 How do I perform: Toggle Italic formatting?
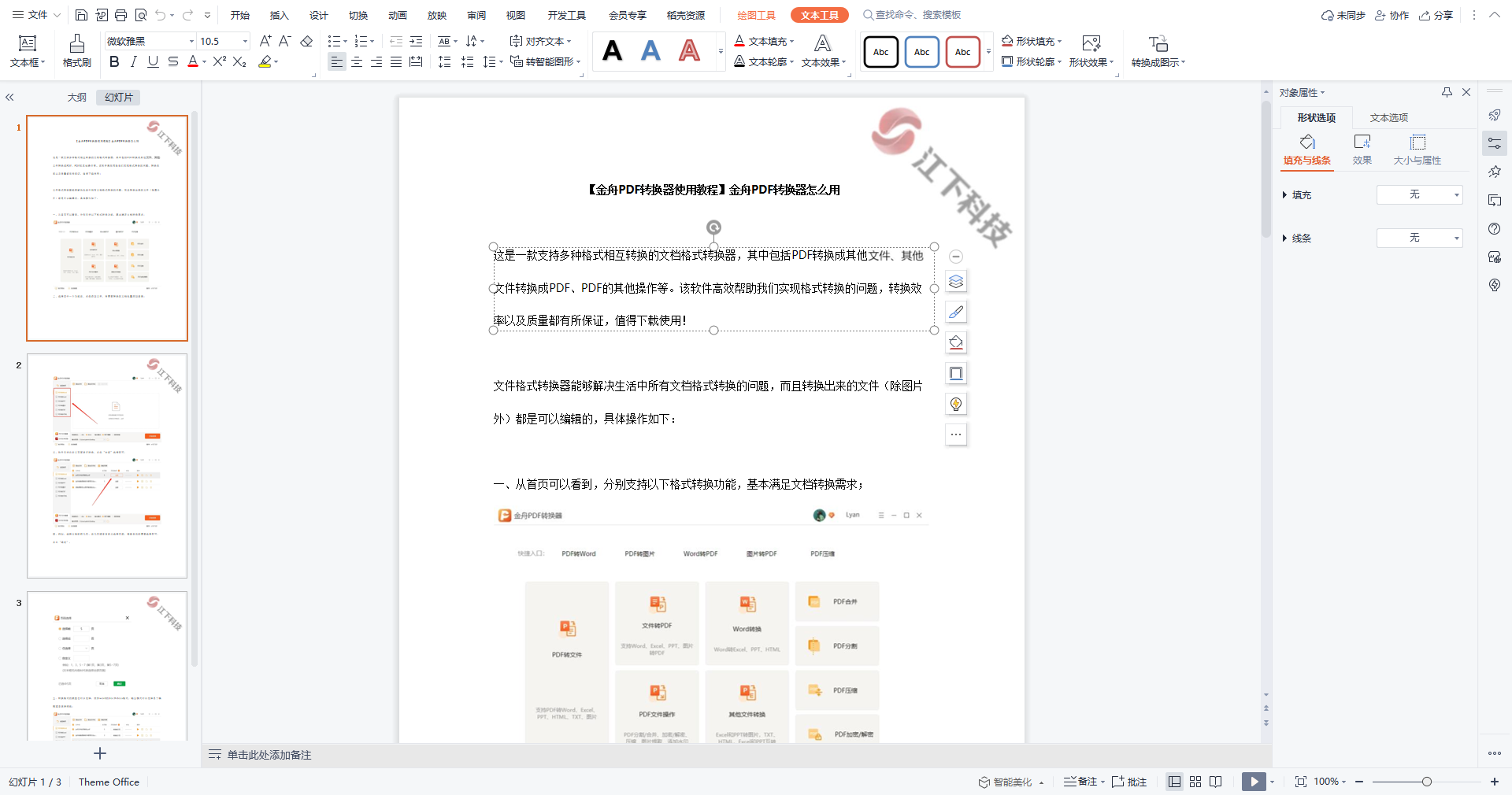pyautogui.click(x=134, y=61)
